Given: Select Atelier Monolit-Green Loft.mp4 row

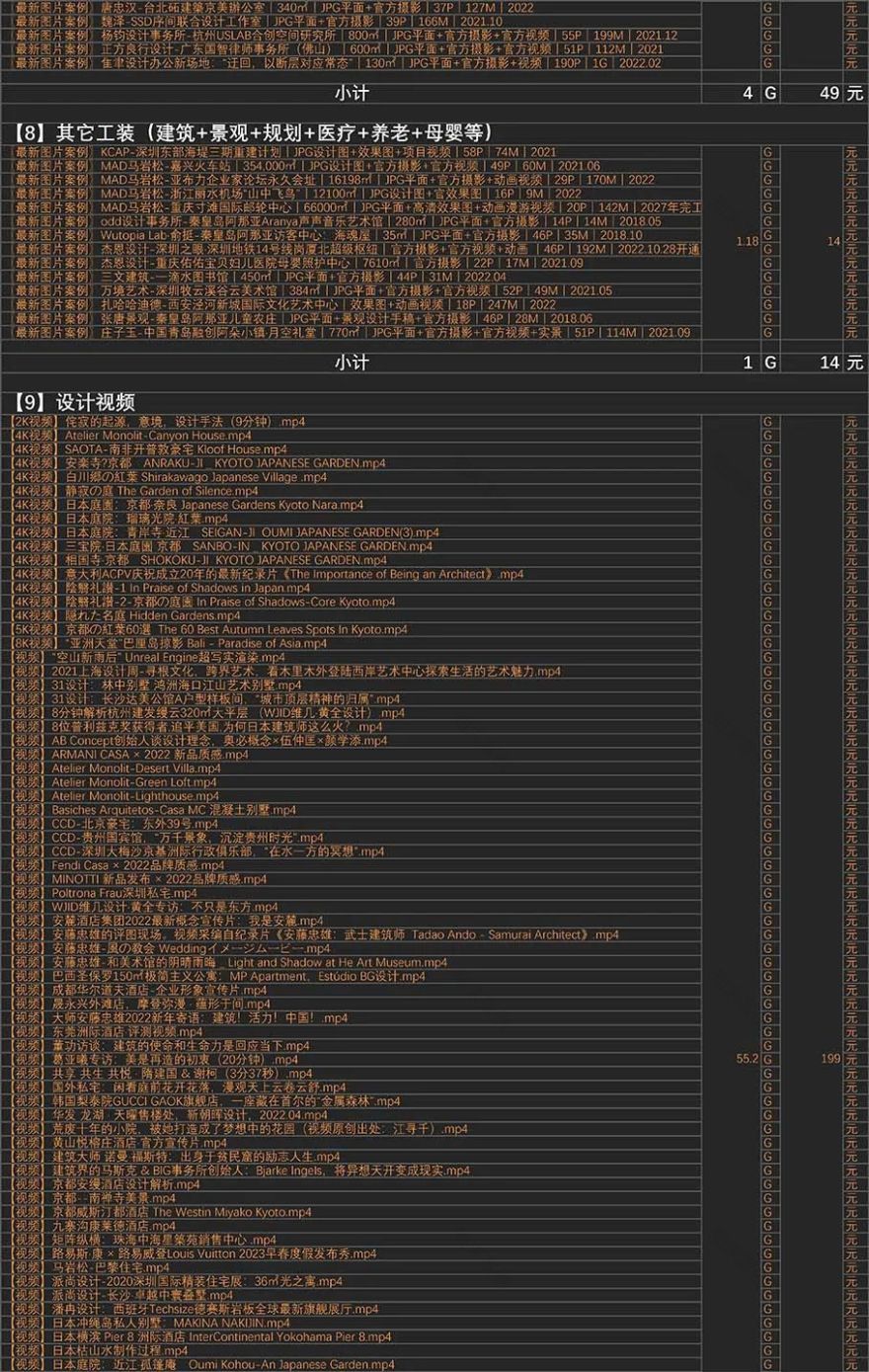Looking at the screenshot, I should pos(134,781).
